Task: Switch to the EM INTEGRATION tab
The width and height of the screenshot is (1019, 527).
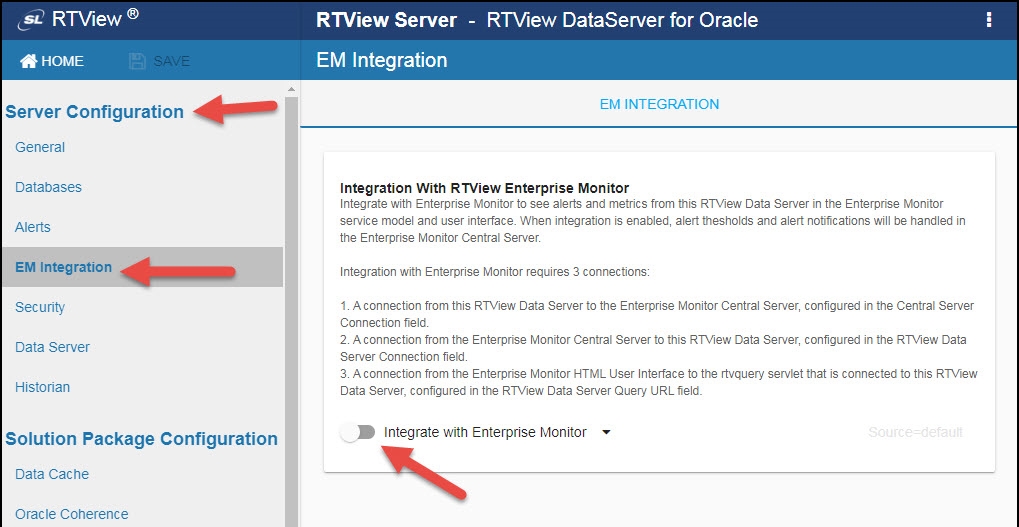Action: 659,104
